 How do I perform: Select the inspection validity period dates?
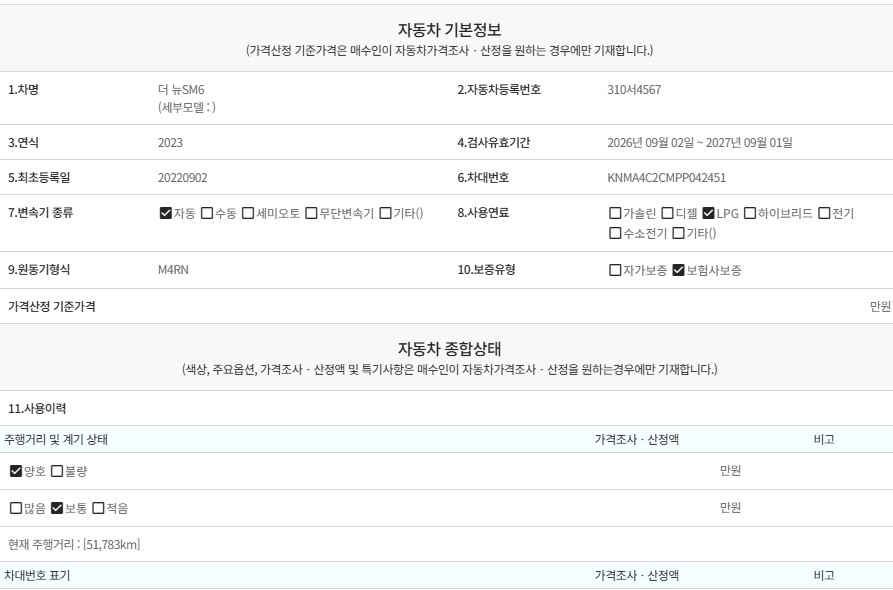point(700,142)
